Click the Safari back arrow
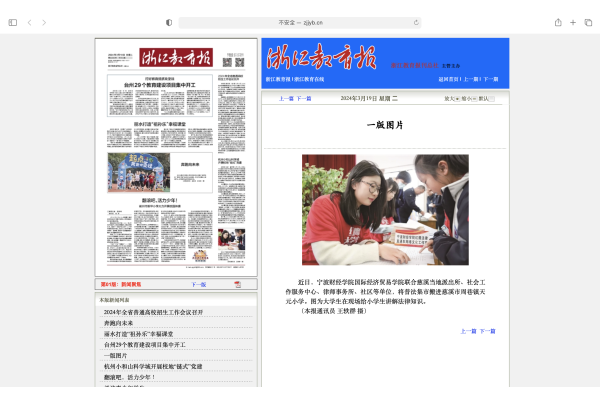600x400 pixels. [30, 22]
